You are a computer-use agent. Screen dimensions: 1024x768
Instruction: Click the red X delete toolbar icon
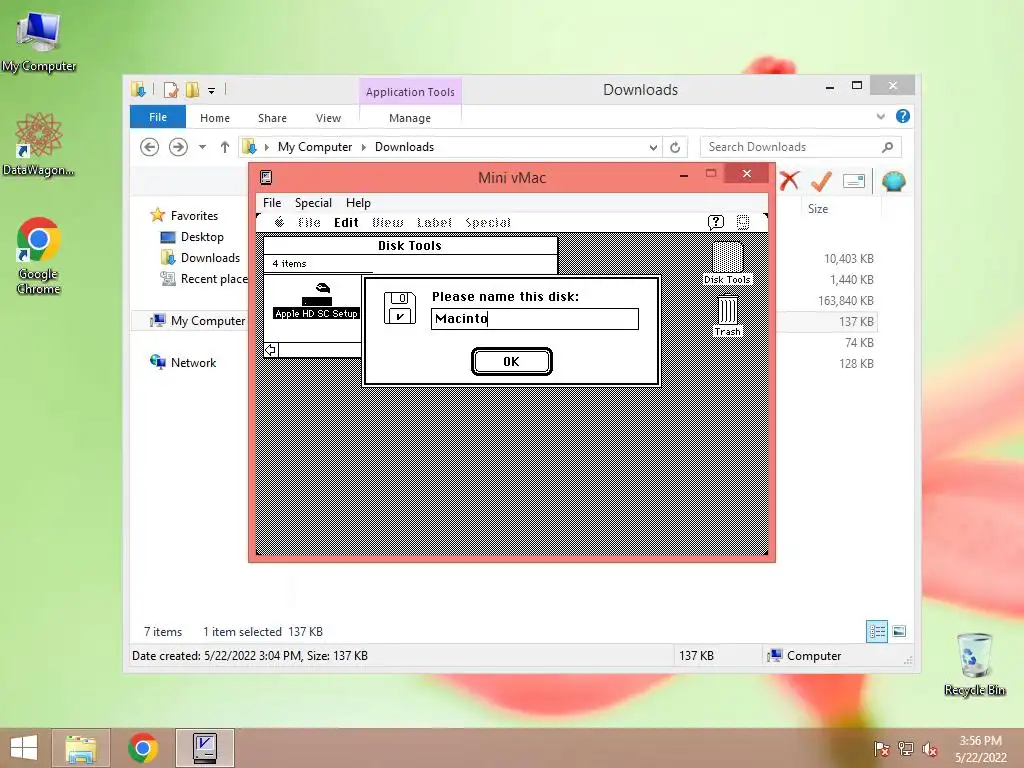point(789,181)
